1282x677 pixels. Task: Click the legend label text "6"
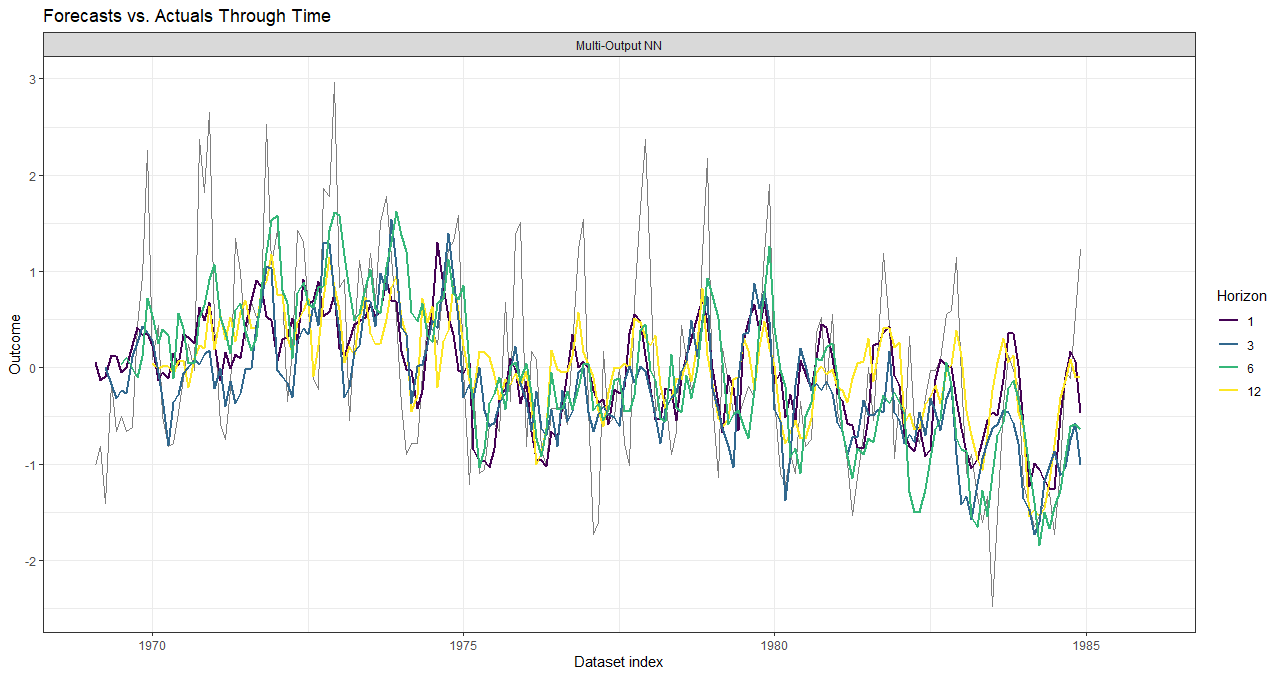pos(1251,369)
